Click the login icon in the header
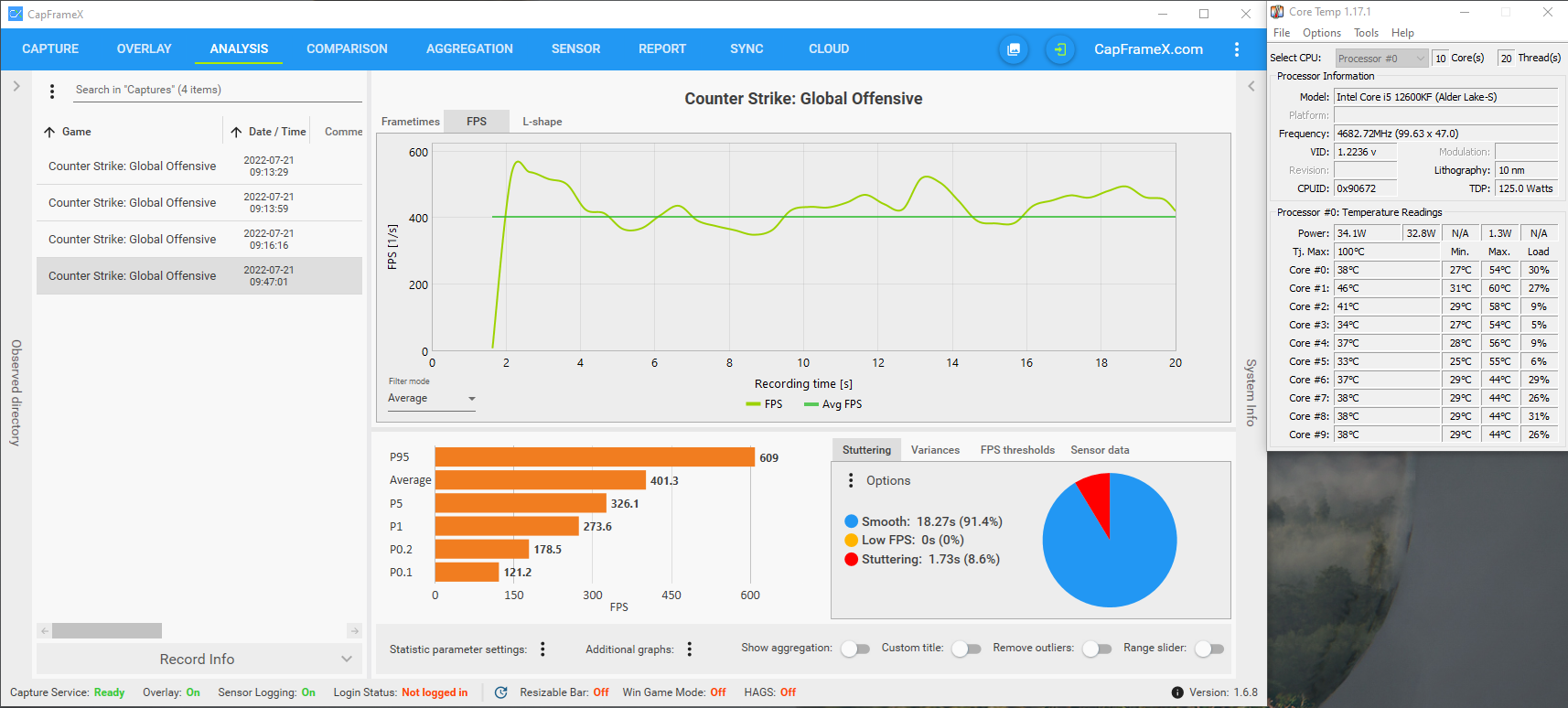 (x=1060, y=49)
